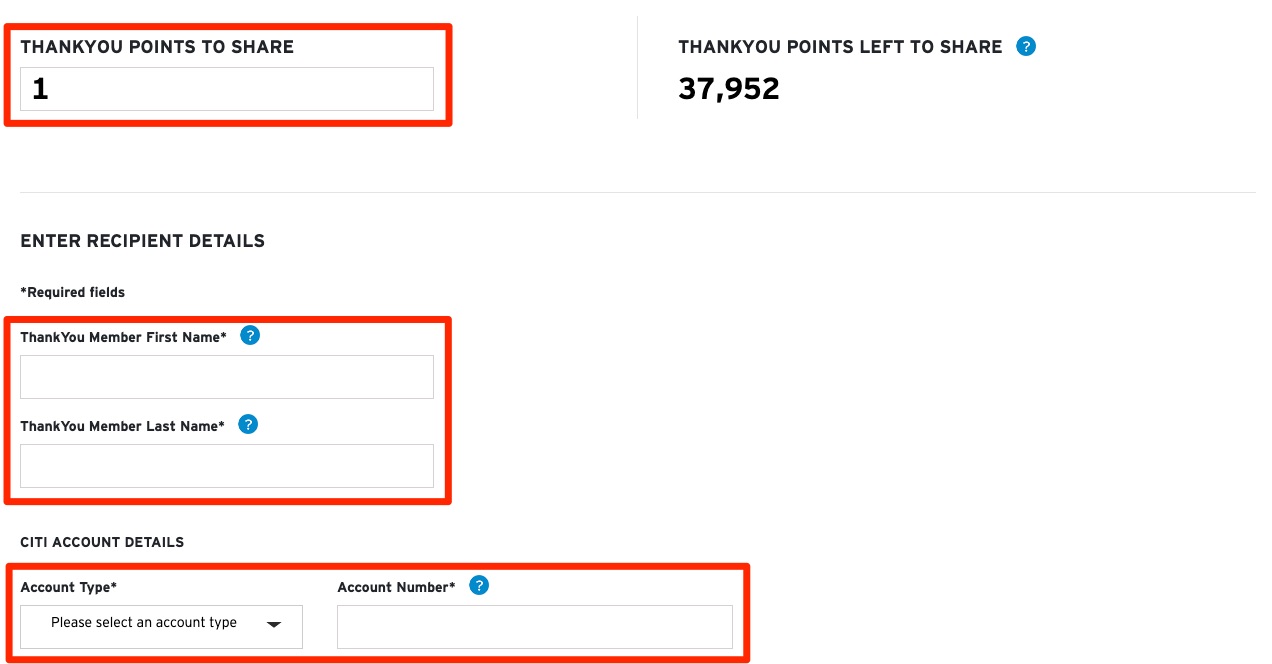
Task: Click the help icon beside ThankYou Member First Name
Action: click(x=250, y=335)
